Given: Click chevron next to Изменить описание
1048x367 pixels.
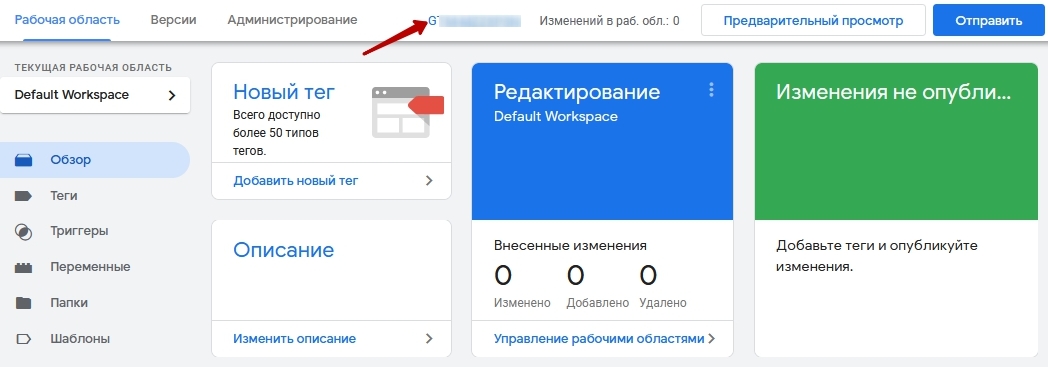Looking at the screenshot, I should pos(429,339).
